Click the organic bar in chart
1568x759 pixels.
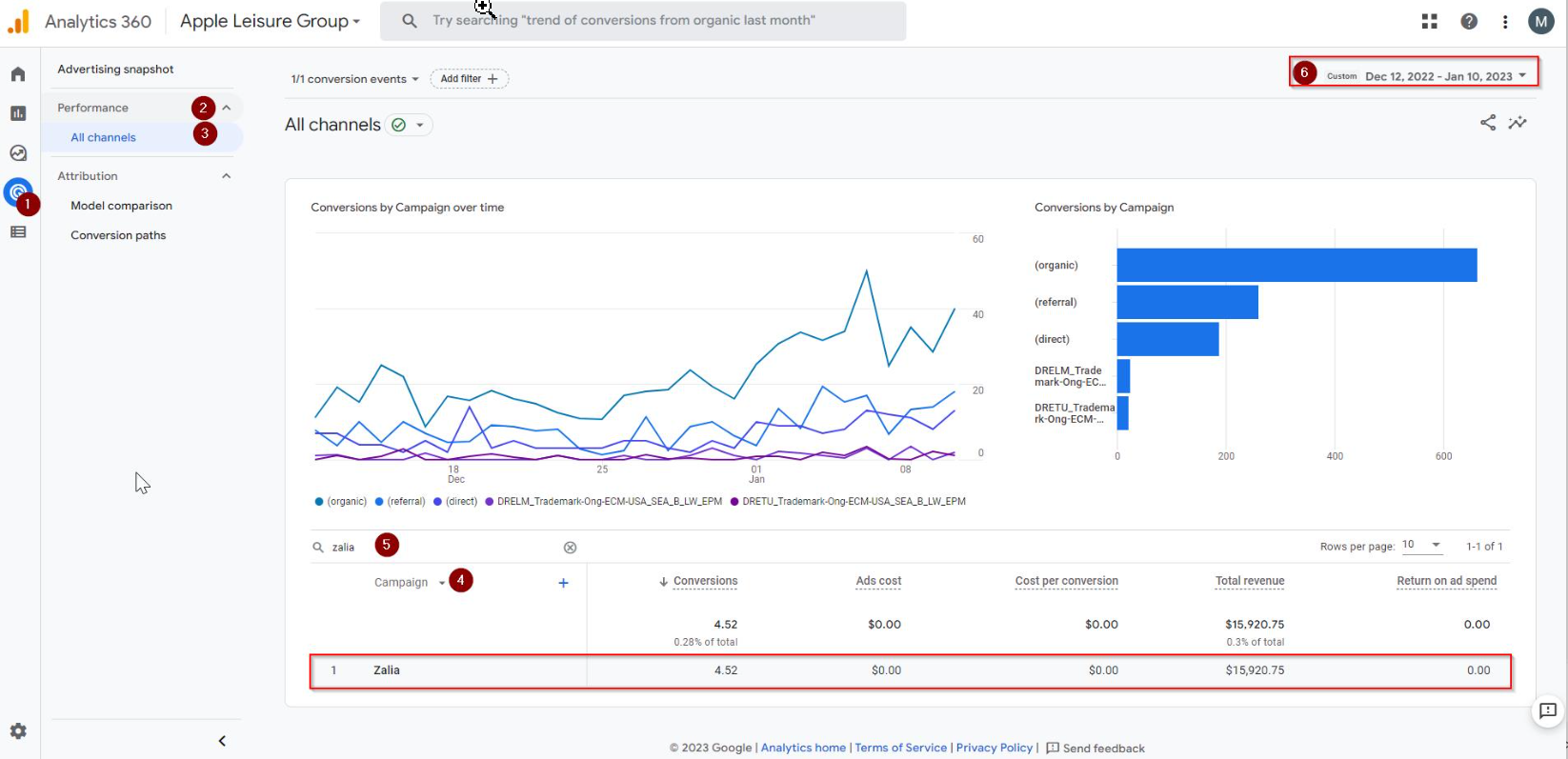[1296, 265]
